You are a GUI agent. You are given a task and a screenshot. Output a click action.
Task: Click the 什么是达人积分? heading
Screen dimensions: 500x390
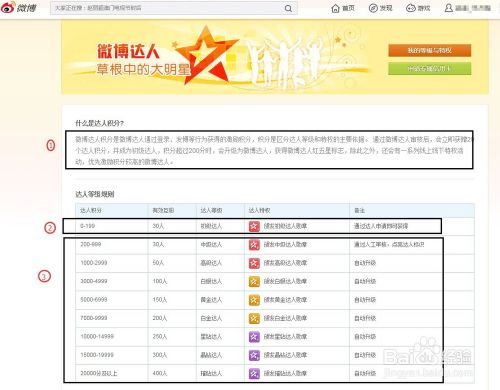click(x=99, y=123)
